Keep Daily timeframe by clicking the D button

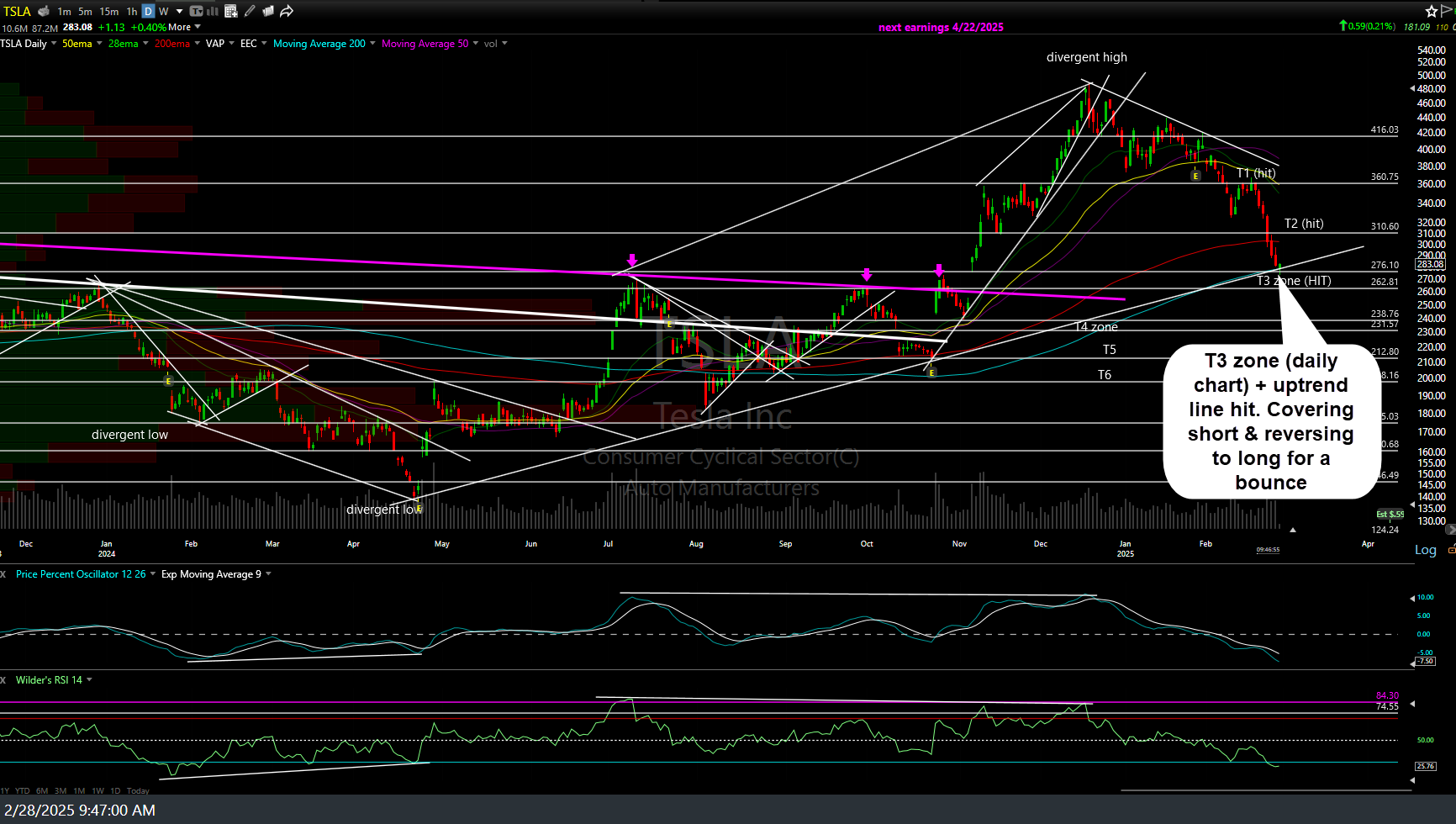147,11
